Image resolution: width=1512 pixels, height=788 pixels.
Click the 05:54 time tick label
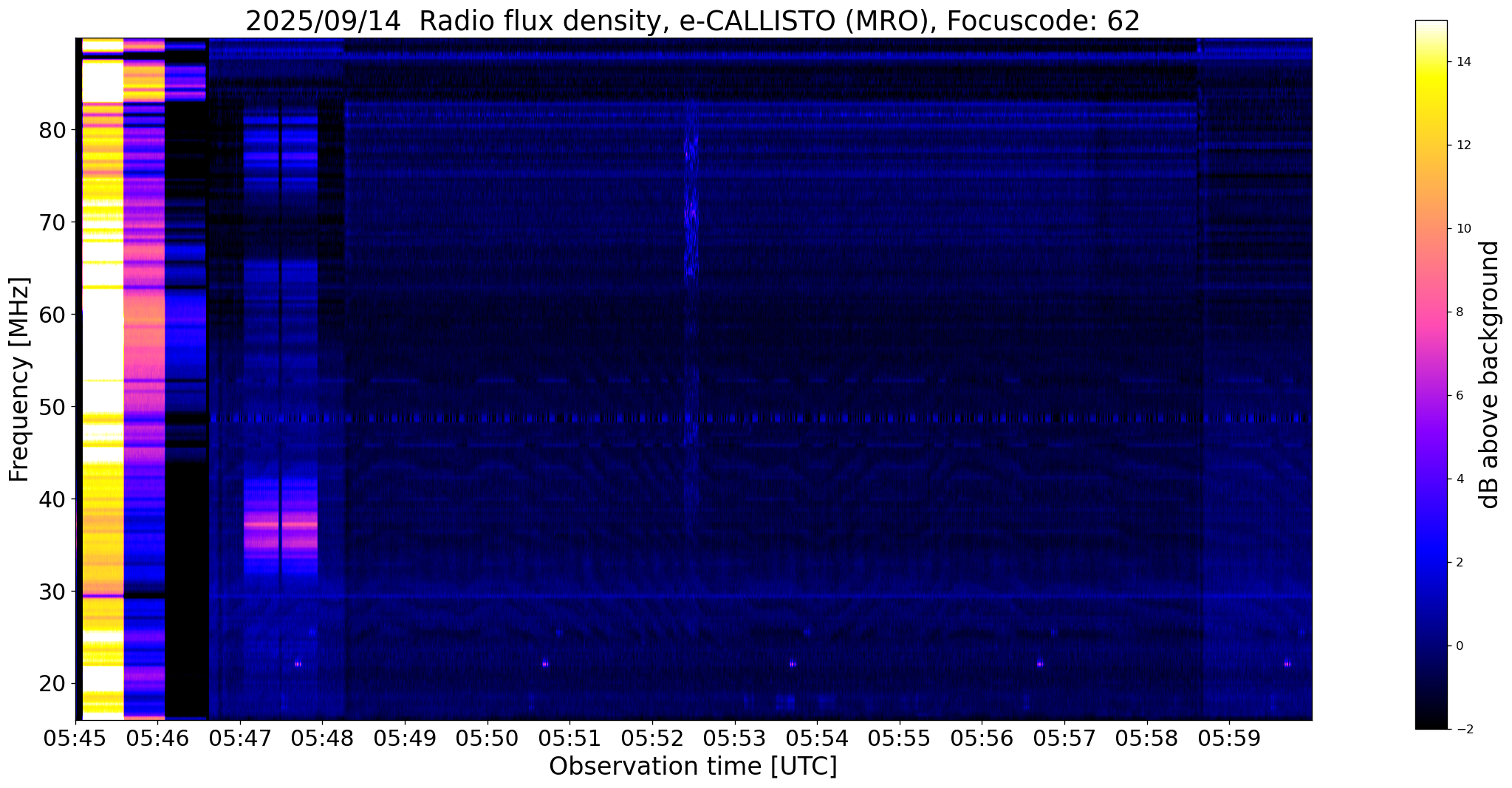pos(818,739)
